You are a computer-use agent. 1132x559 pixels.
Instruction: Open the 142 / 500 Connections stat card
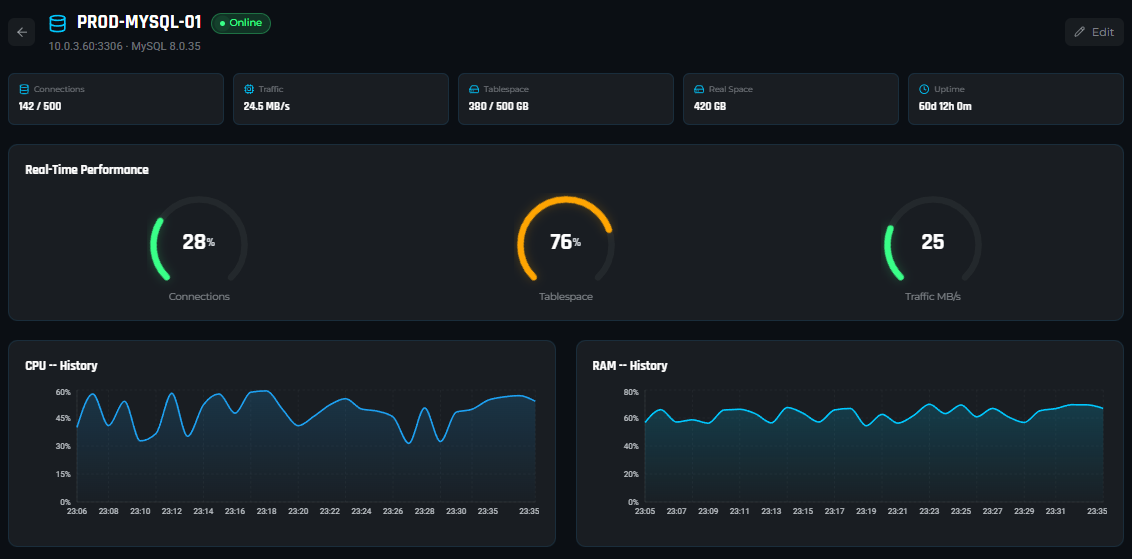tap(115, 98)
